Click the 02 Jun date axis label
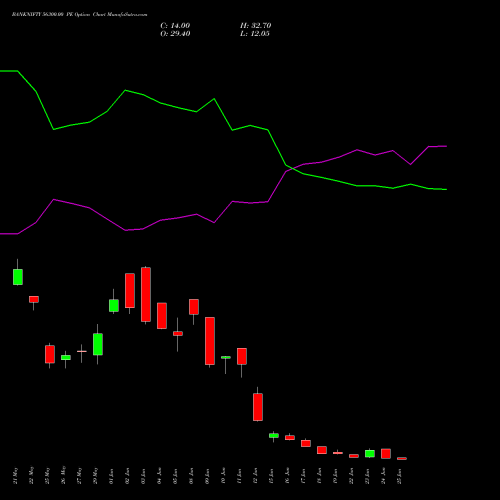500x500 pixels. pyautogui.click(x=127, y=476)
